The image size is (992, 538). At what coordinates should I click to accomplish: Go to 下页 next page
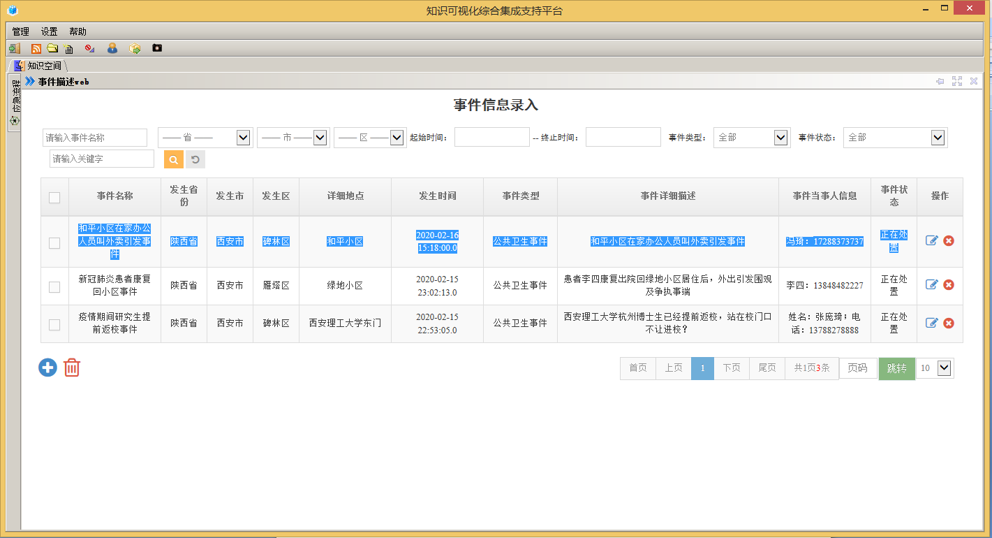[x=731, y=368]
